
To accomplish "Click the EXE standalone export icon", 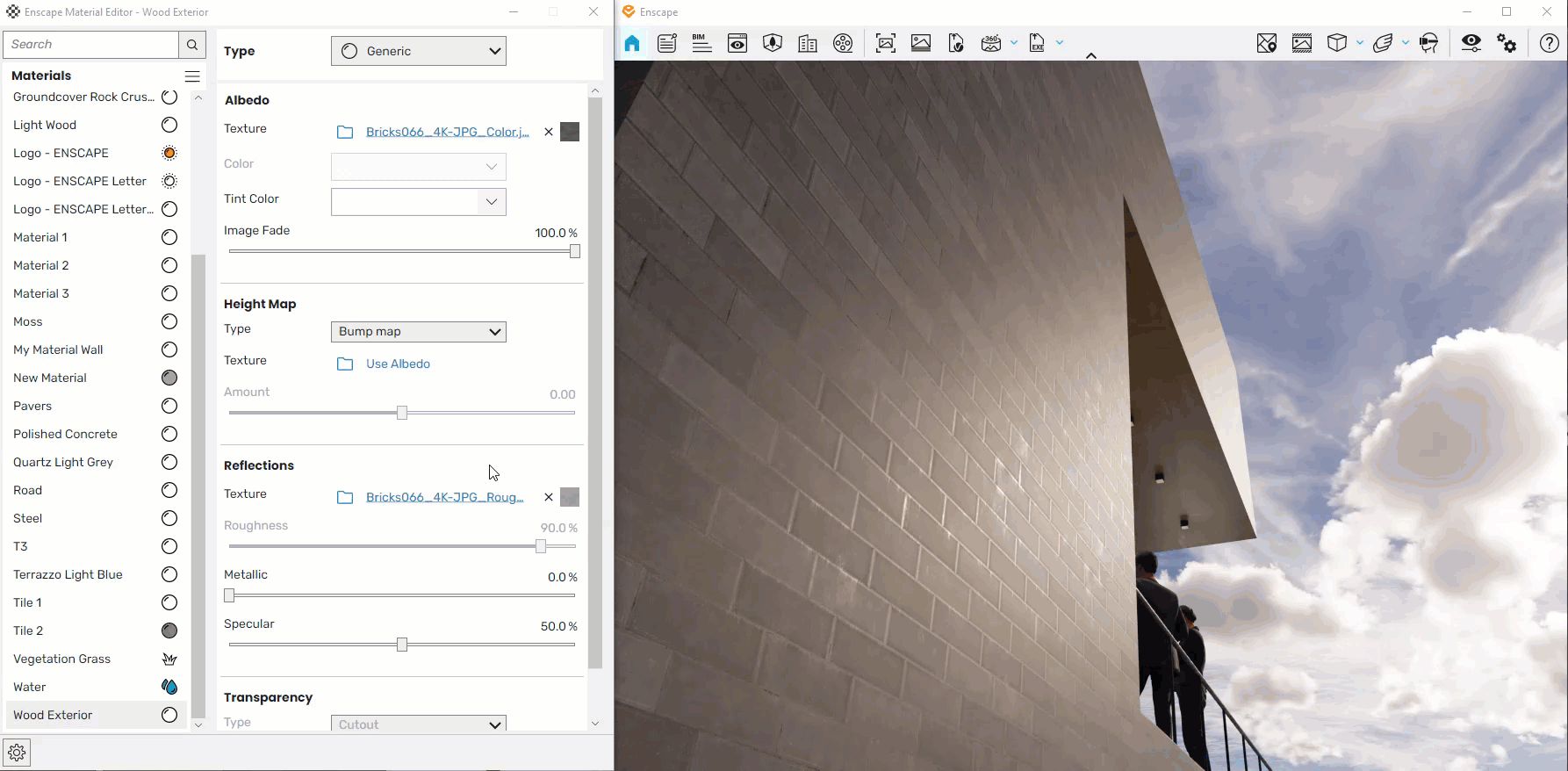I will pyautogui.click(x=1037, y=43).
